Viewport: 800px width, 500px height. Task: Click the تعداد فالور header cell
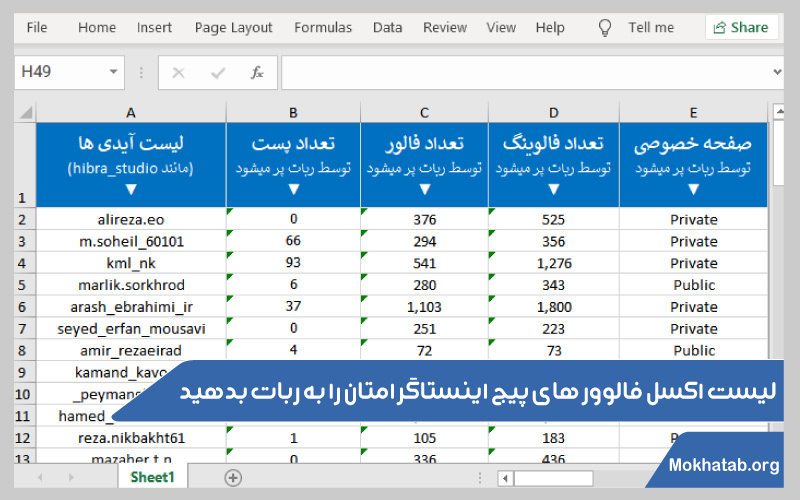tap(424, 165)
